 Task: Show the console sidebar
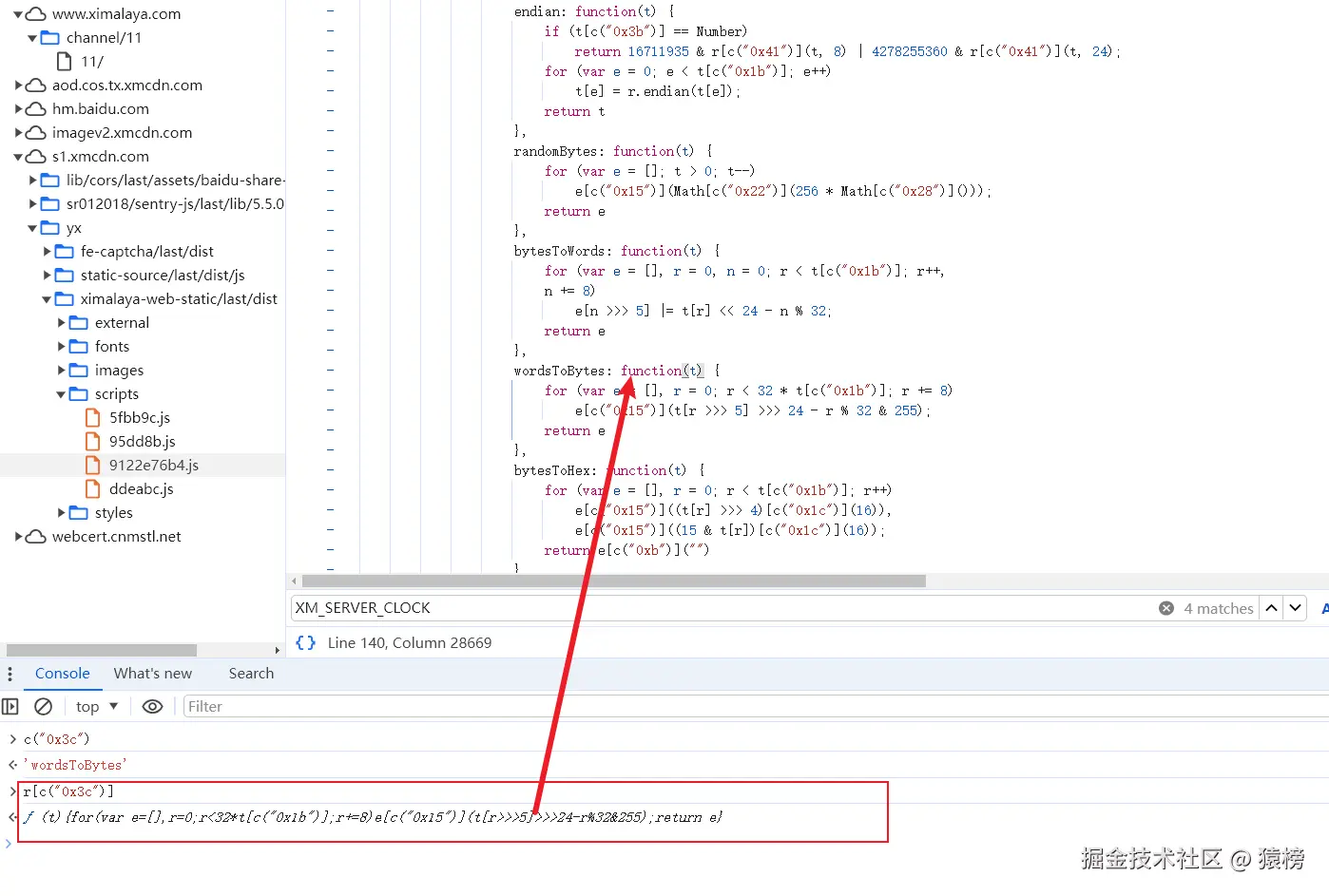click(x=10, y=707)
